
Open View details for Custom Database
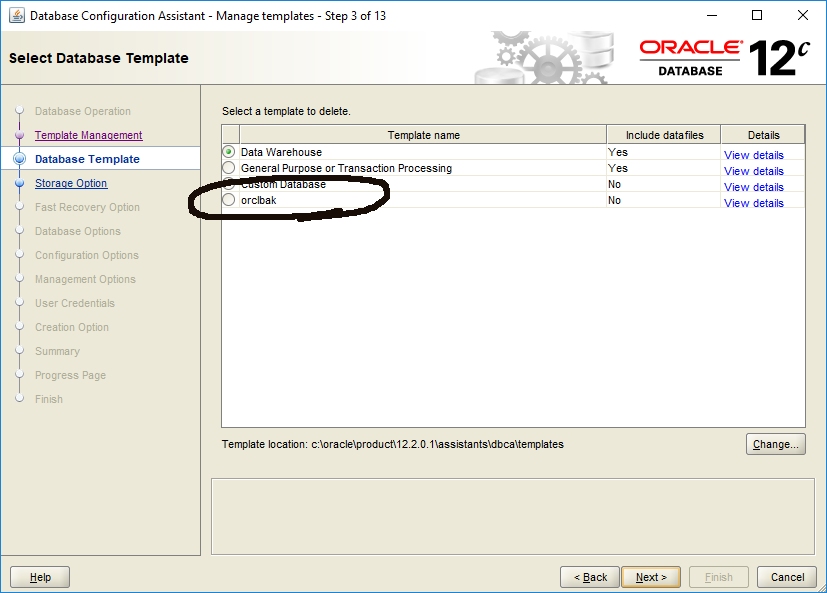(x=754, y=187)
